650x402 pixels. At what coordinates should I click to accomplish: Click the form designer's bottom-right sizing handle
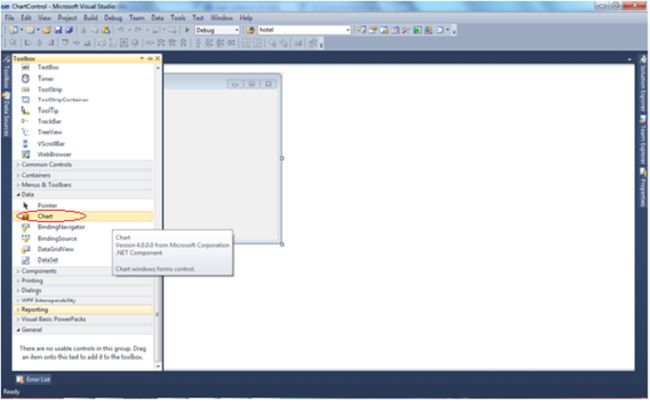click(x=282, y=244)
